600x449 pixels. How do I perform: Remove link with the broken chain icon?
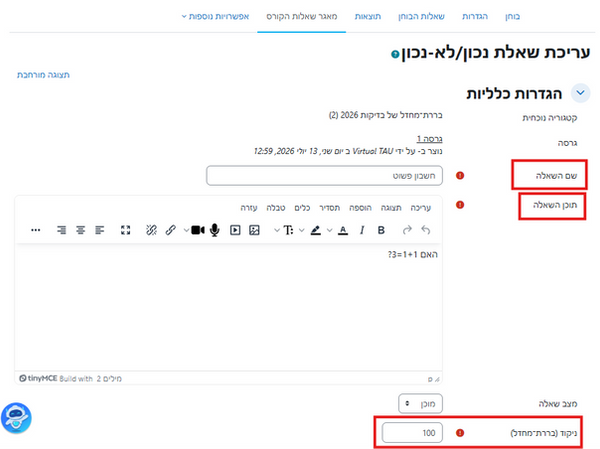click(152, 230)
